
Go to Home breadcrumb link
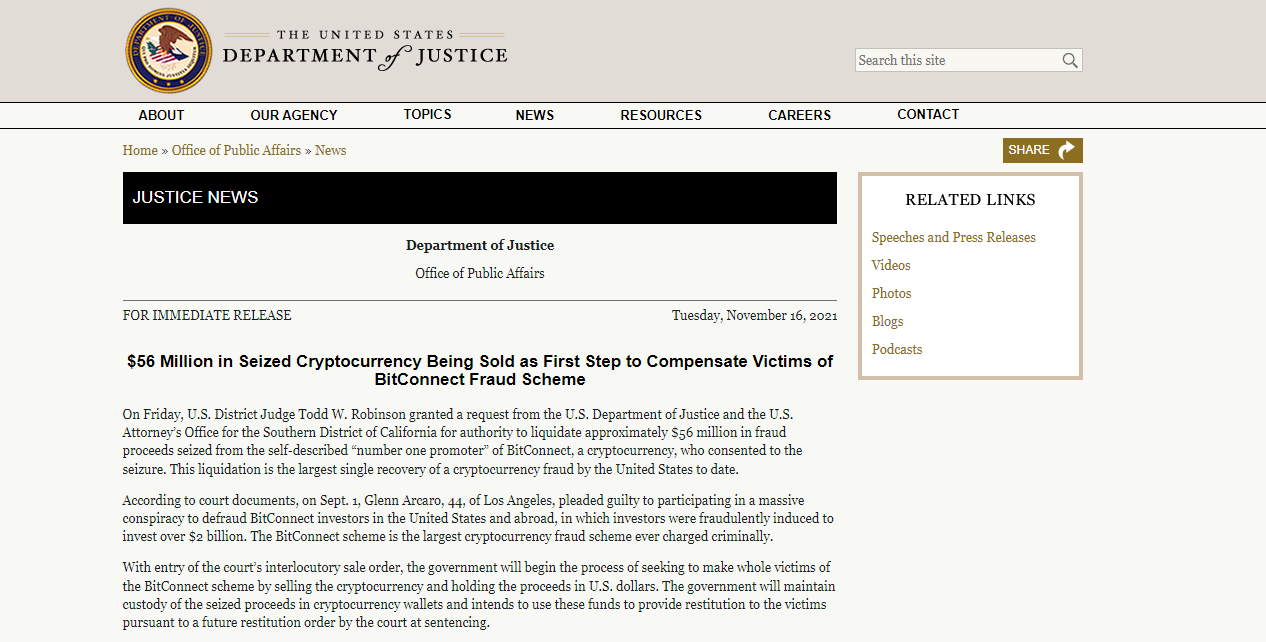point(140,150)
